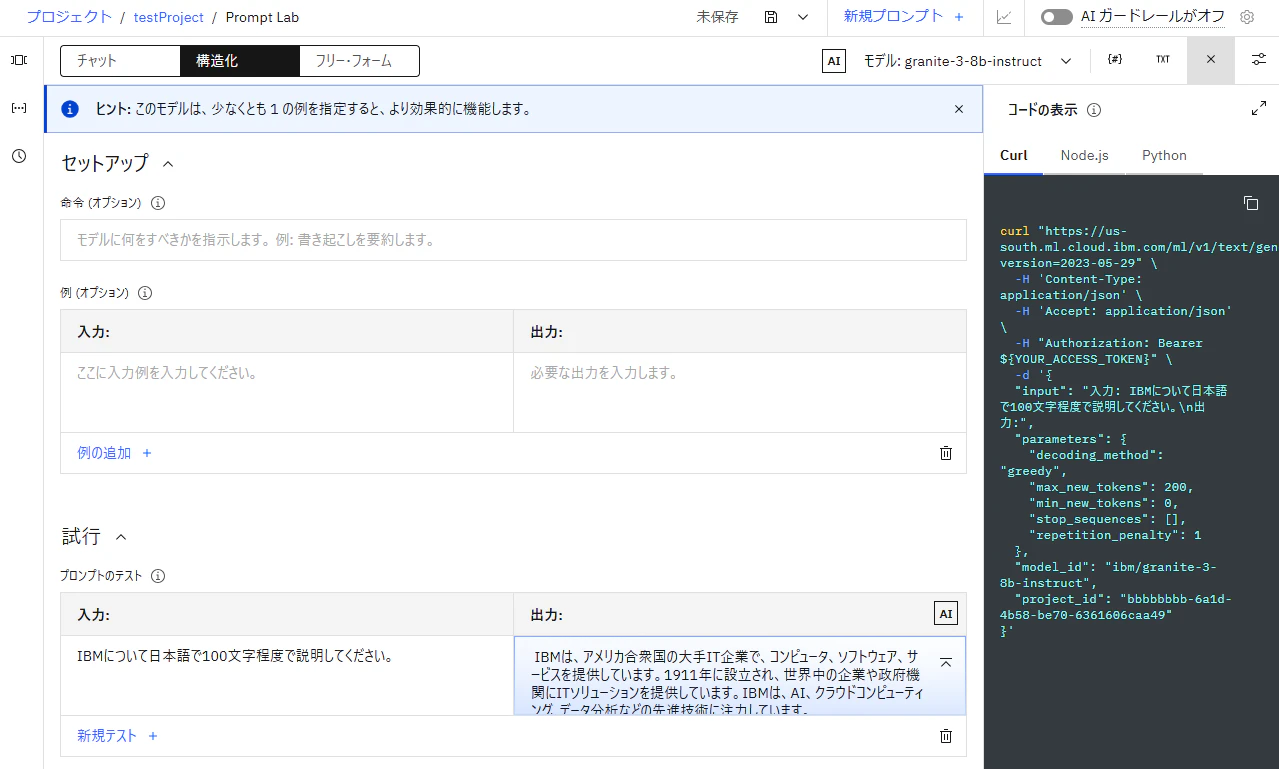Screen dimensions: 1279x769
Task: Click info icon beside コードの表示
Action: [1094, 110]
